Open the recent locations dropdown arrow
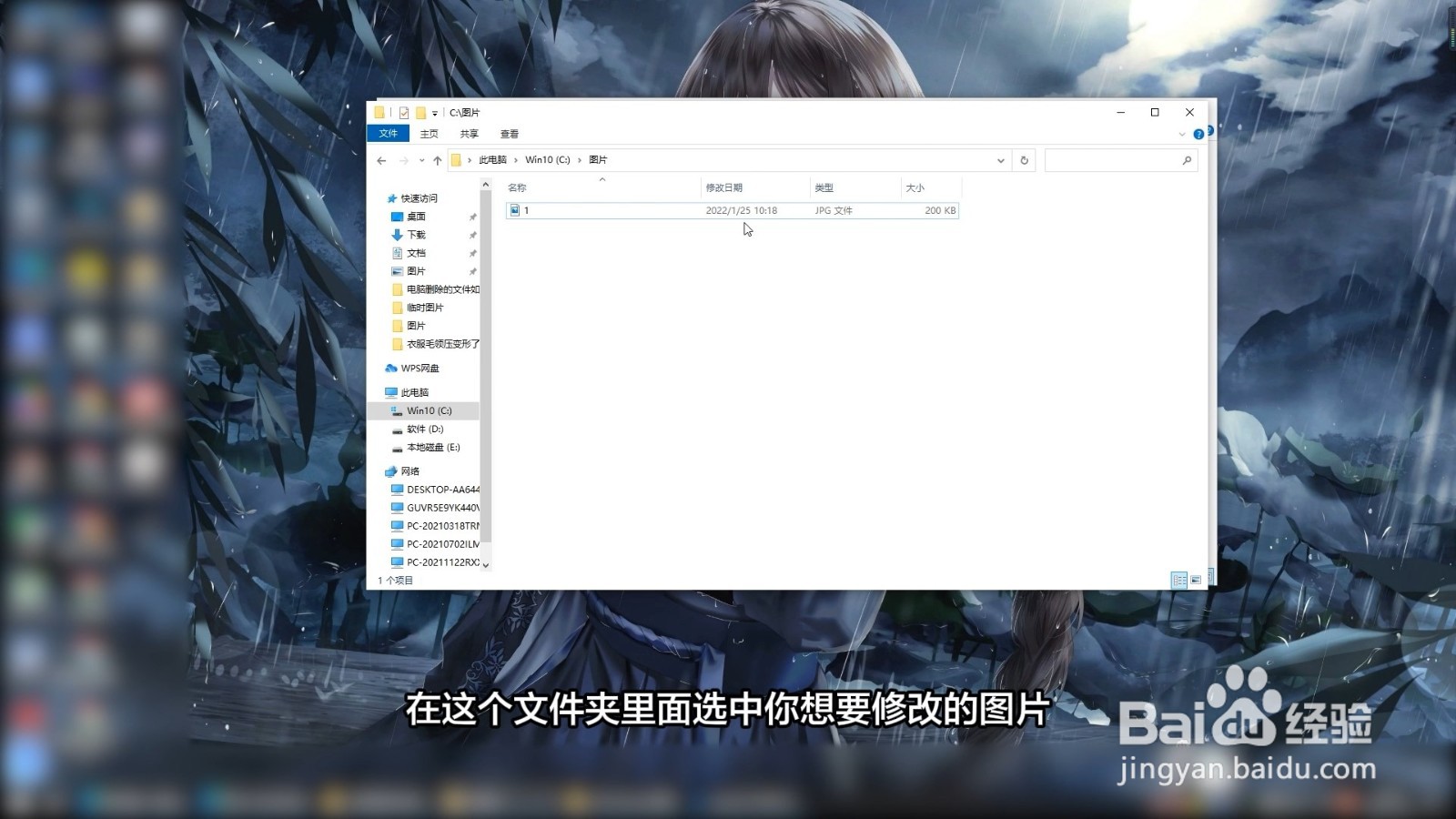Viewport: 1456px width, 819px height. tap(421, 160)
